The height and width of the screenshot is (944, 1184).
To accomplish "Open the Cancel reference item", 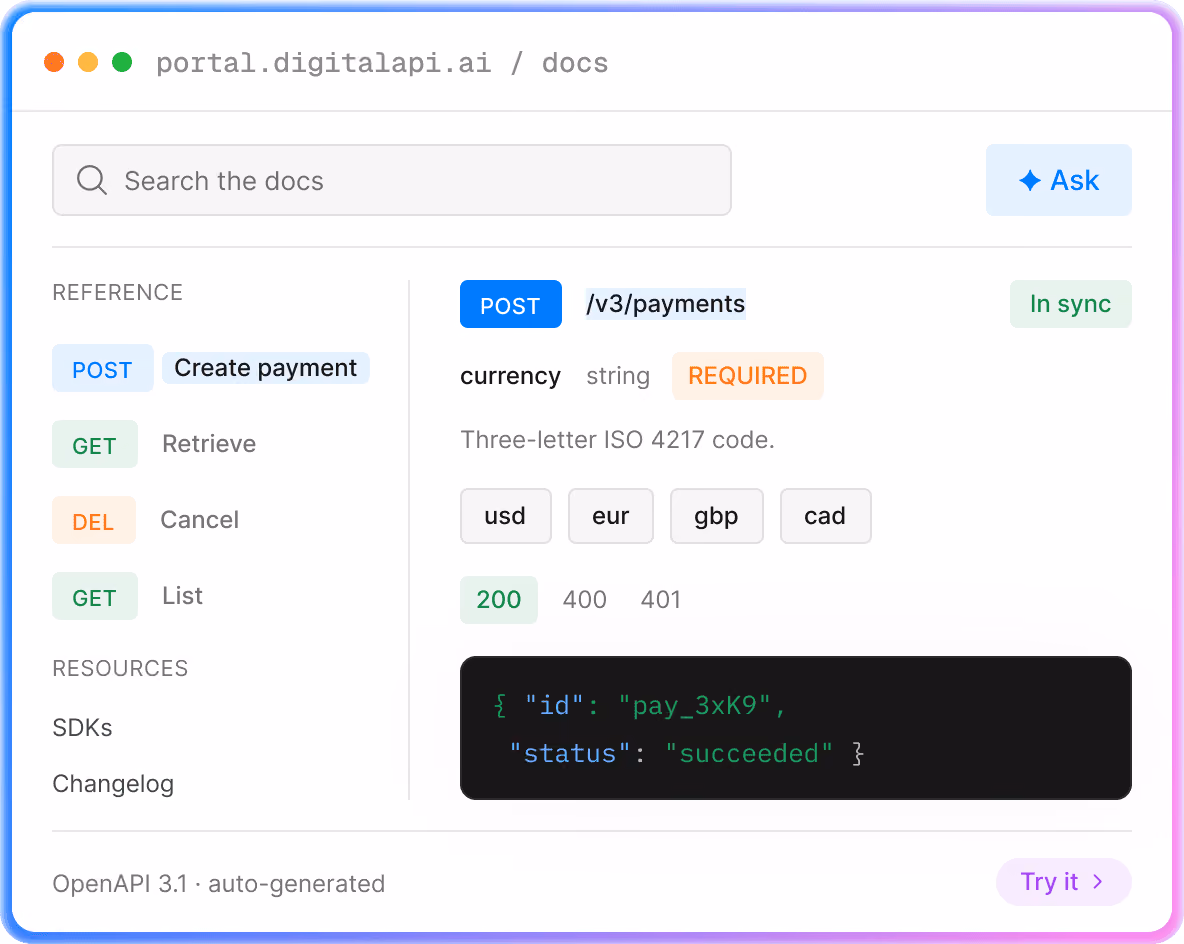I will [199, 520].
